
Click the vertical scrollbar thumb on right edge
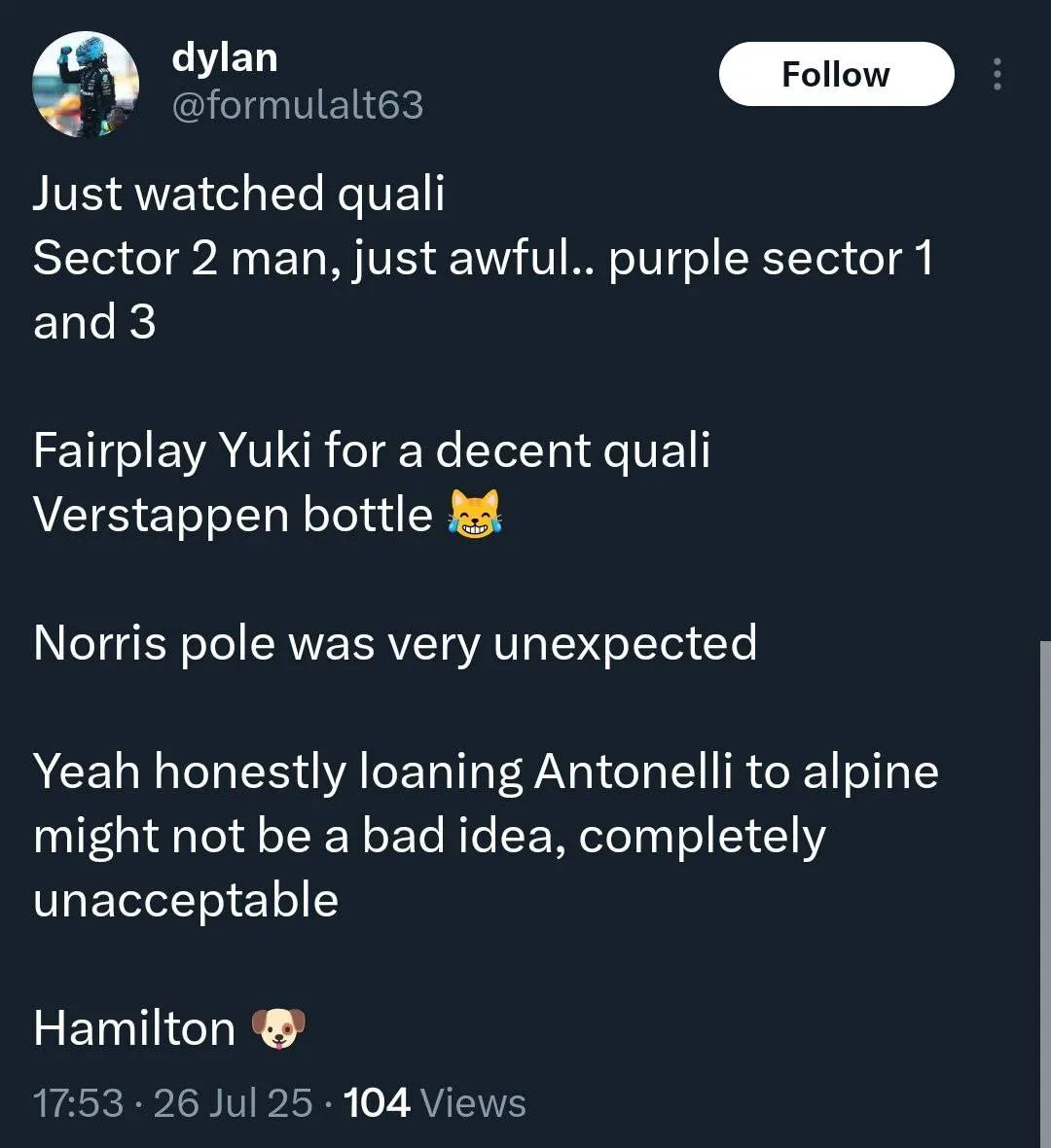coord(1044,895)
